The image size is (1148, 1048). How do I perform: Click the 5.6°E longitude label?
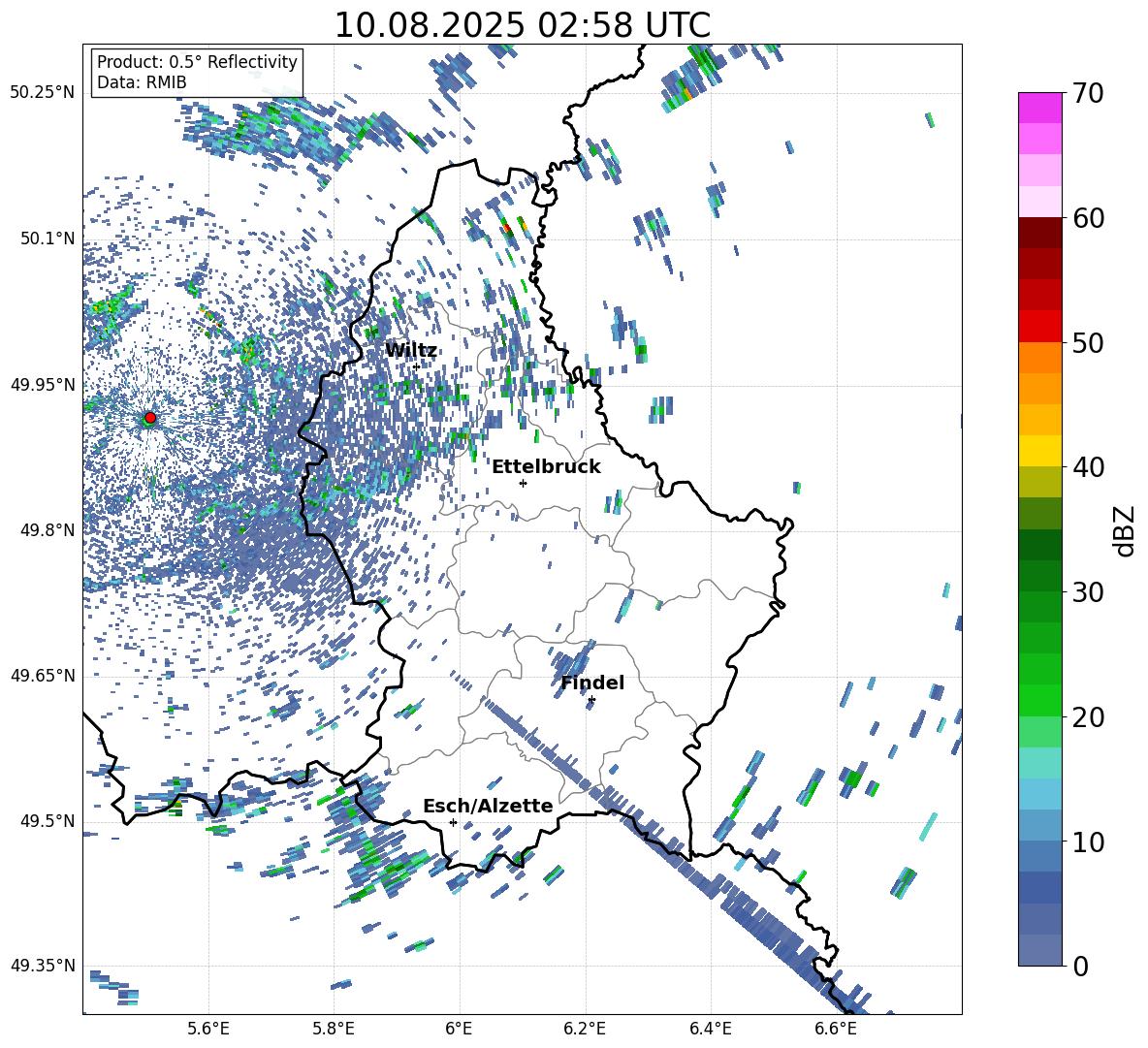tap(208, 1029)
